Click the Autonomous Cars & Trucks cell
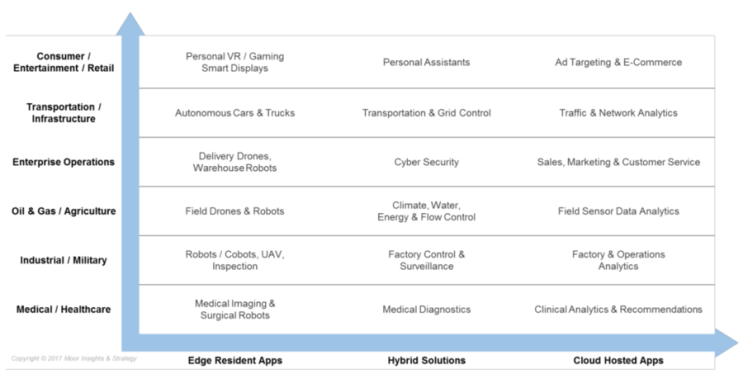Image resolution: width=743 pixels, height=374 pixels. tap(235, 113)
